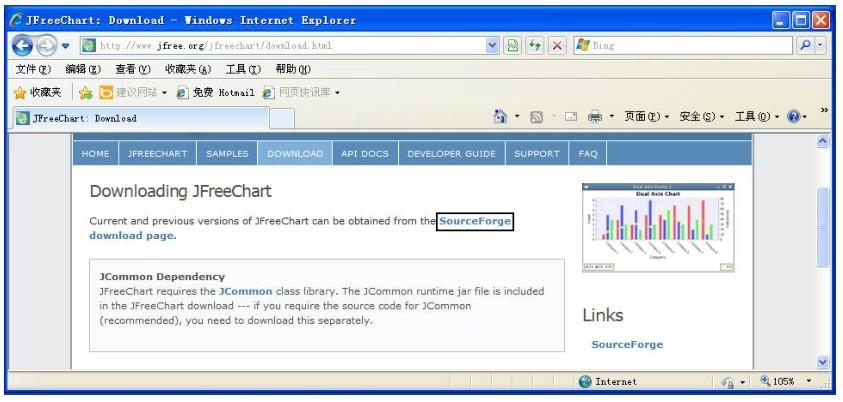Open the recent pages dropdown beside Forward
Viewport: 843px width, 402px height.
click(x=66, y=46)
